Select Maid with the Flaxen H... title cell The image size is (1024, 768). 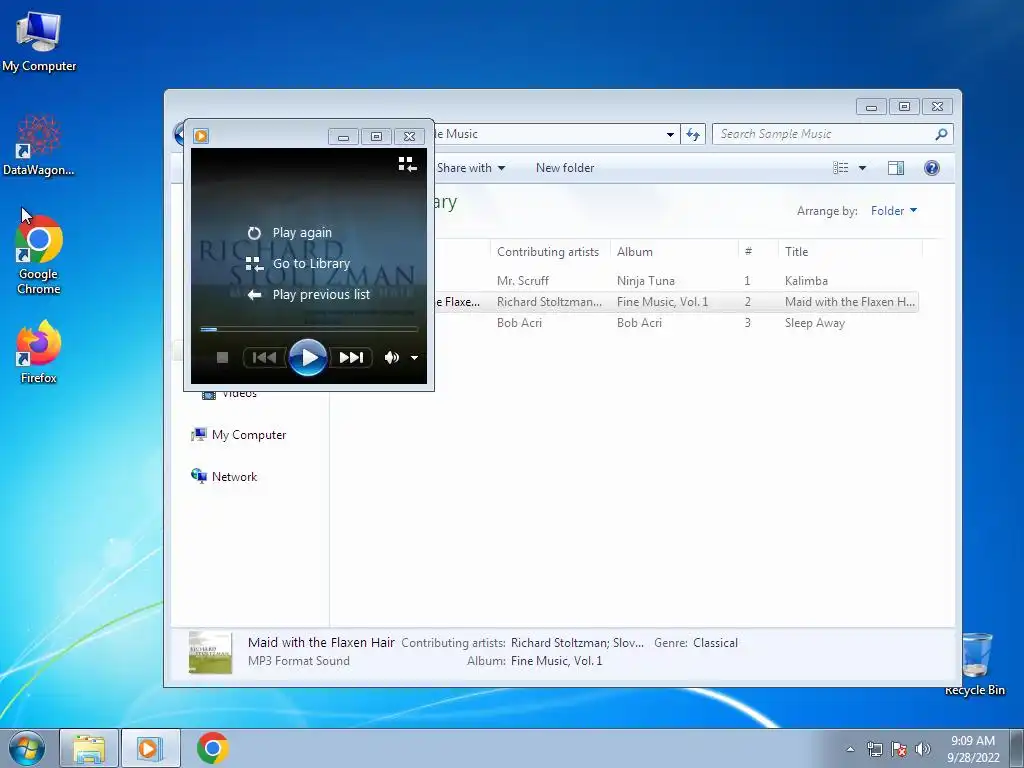[x=850, y=302]
